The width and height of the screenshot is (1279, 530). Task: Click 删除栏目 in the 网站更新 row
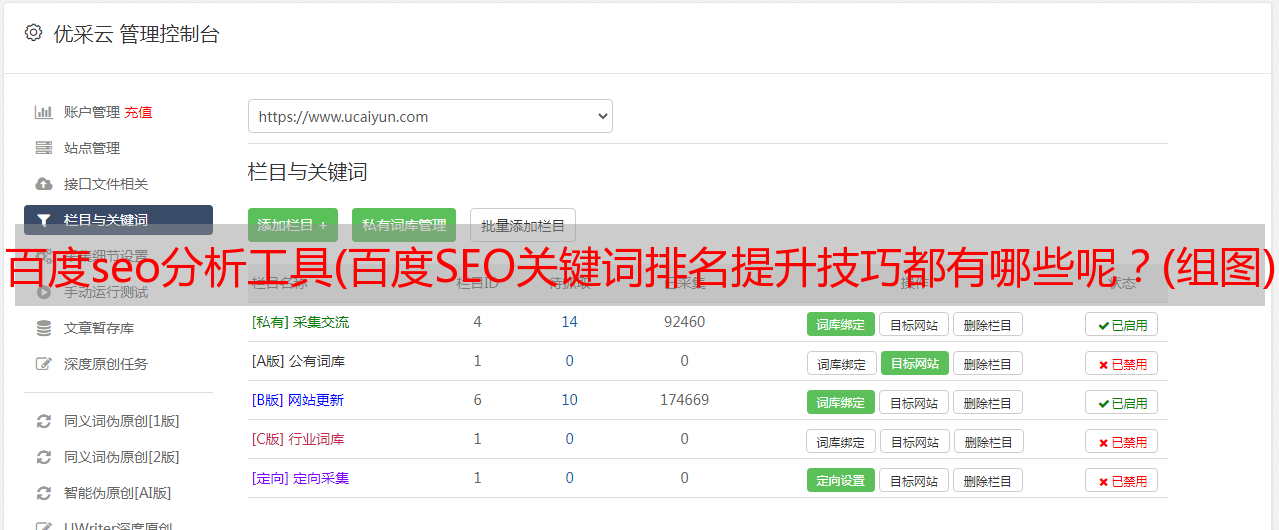tap(988, 402)
